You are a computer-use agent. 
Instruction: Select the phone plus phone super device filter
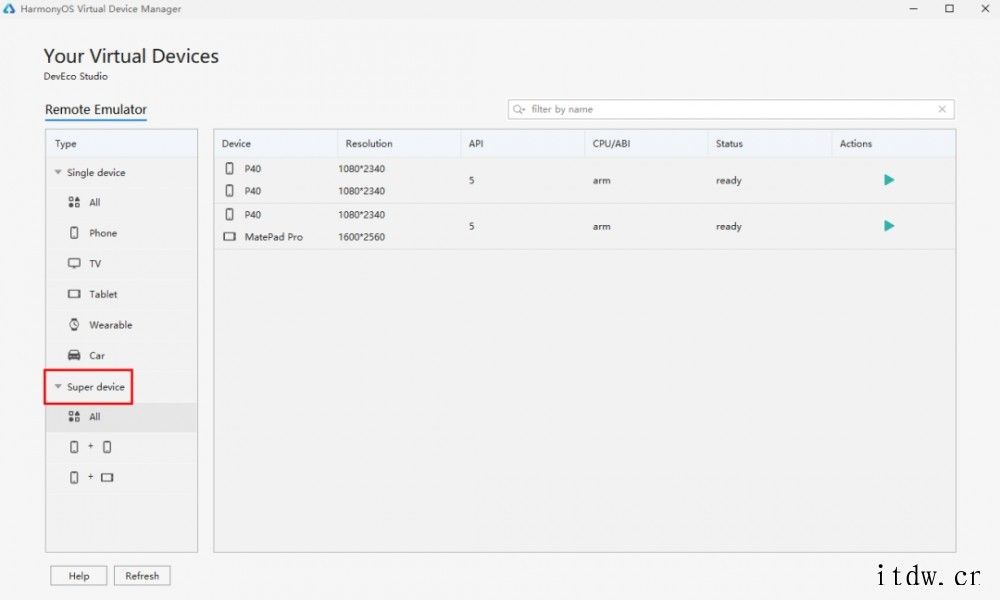(121, 447)
